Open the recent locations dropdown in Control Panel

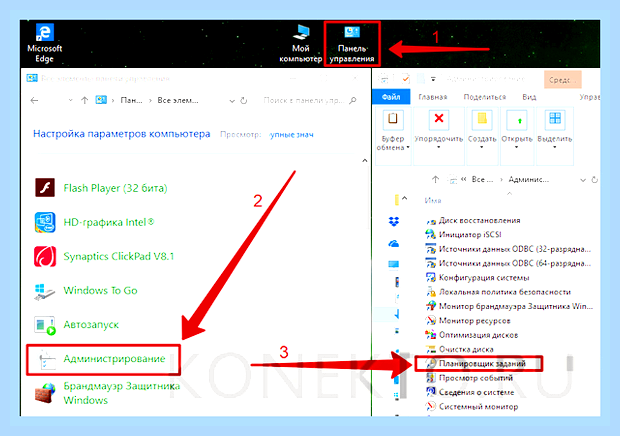tap(70, 100)
